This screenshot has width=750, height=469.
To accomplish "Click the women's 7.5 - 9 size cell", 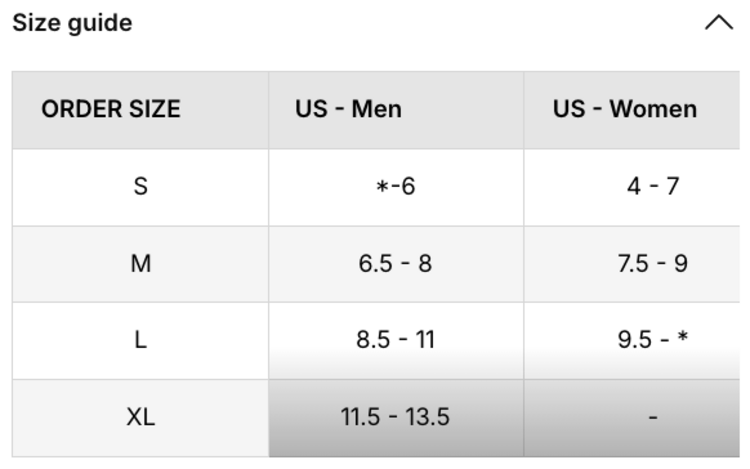I will (x=653, y=264).
